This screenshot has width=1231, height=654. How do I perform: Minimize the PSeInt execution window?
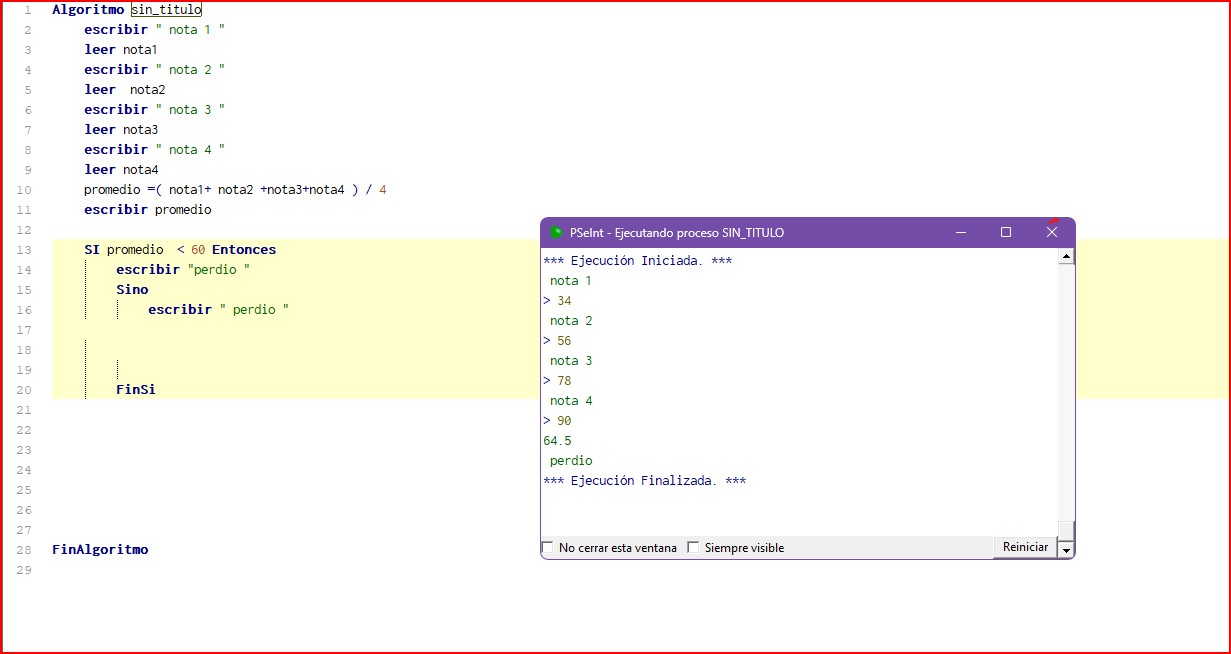(x=960, y=232)
